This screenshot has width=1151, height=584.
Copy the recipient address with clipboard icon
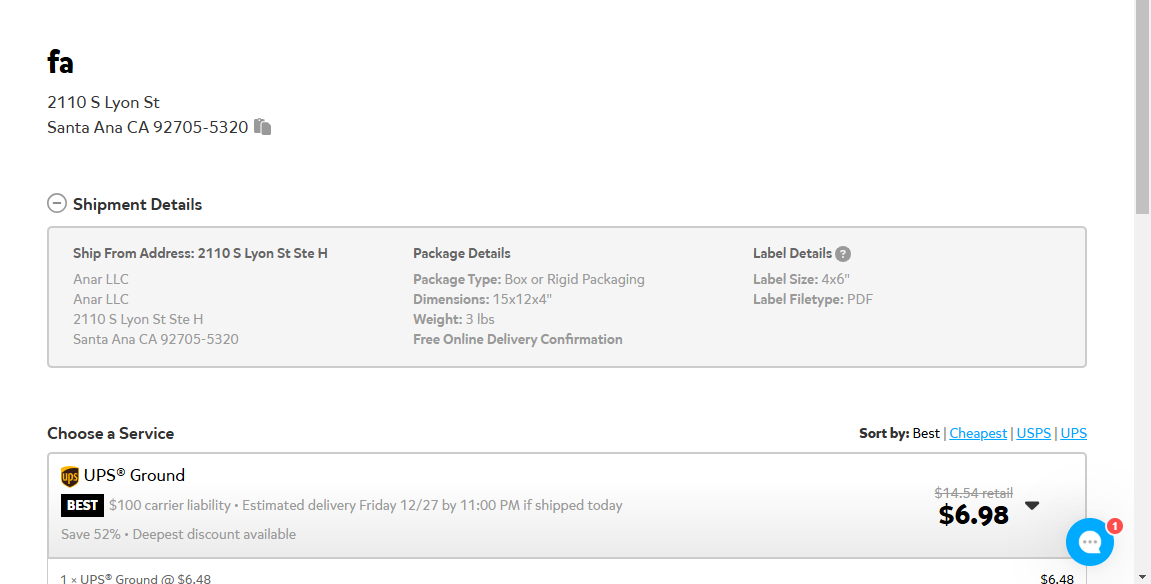262,127
